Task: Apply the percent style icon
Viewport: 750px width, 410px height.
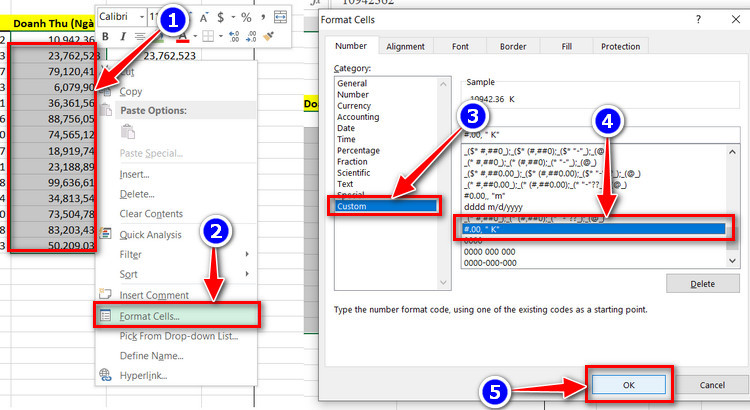Action: (x=246, y=18)
